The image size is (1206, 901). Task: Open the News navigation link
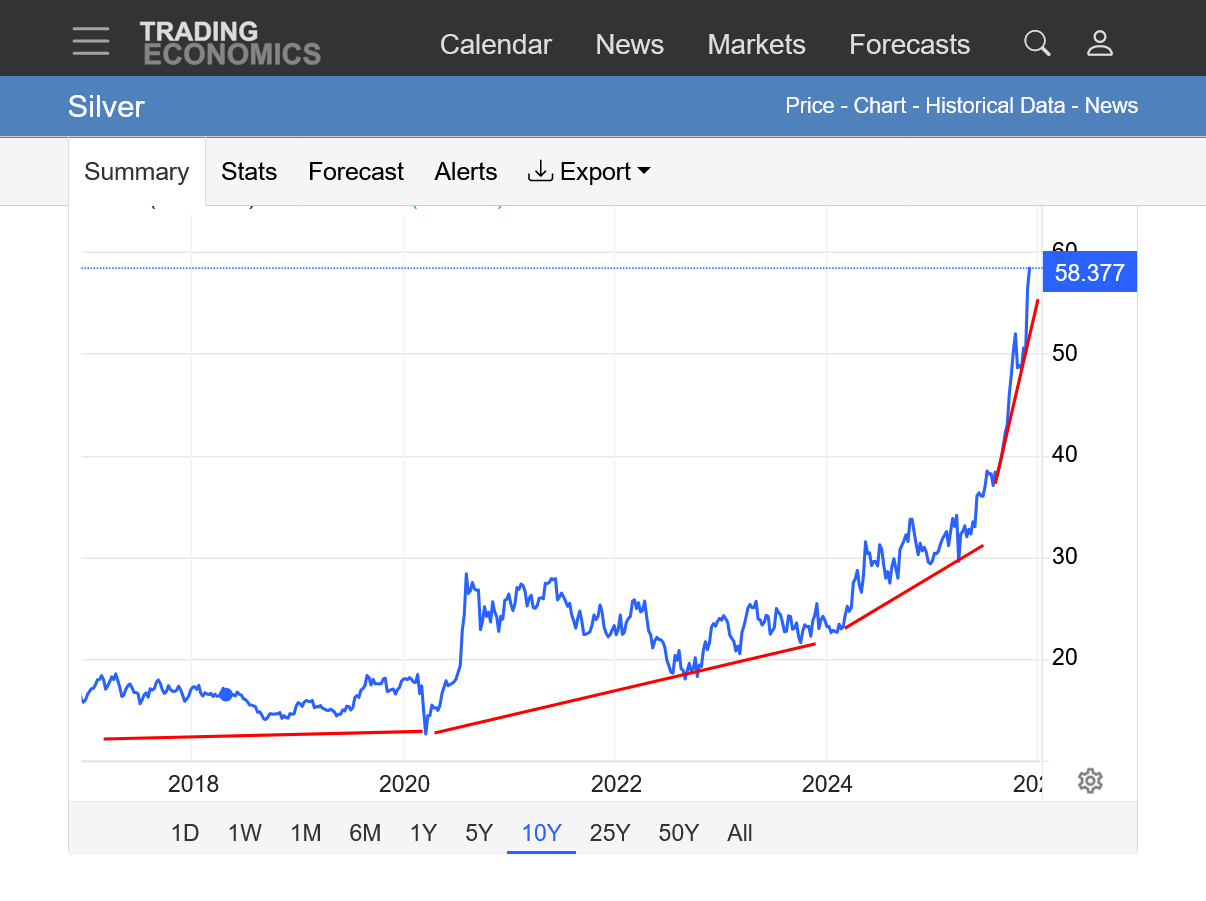coord(630,45)
